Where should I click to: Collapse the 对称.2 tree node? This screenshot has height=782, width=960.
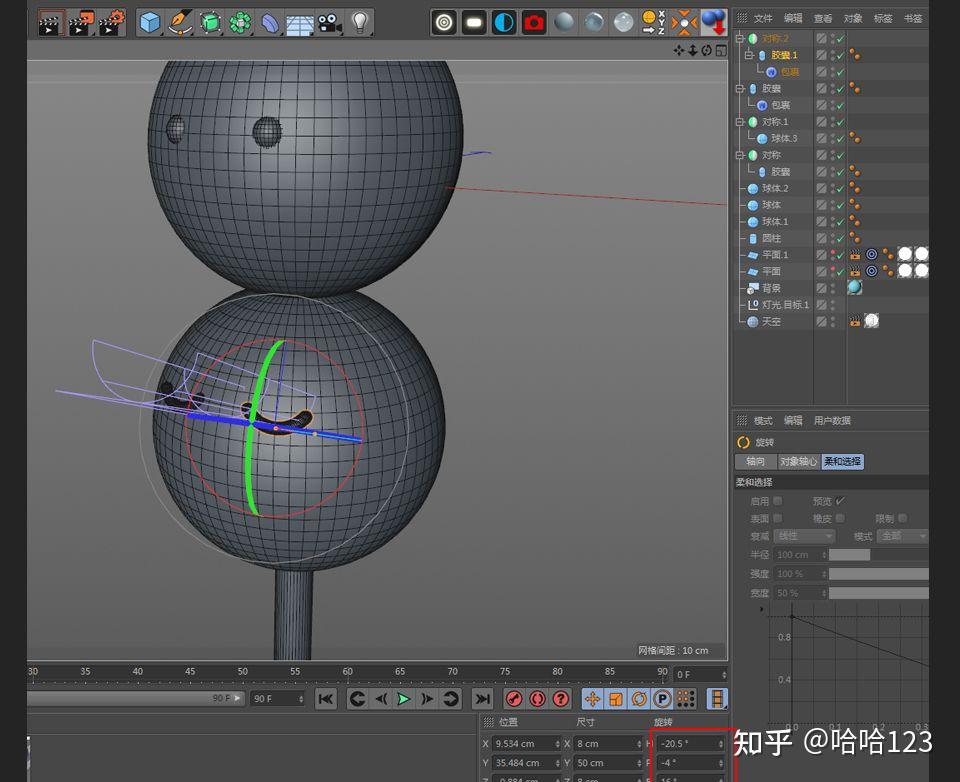(x=740, y=39)
